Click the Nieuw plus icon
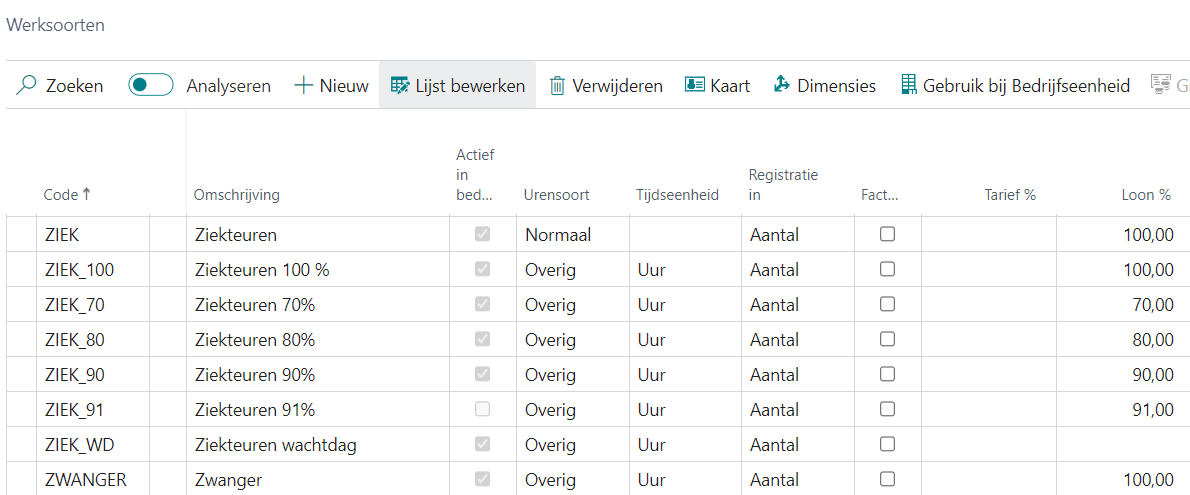 point(303,86)
